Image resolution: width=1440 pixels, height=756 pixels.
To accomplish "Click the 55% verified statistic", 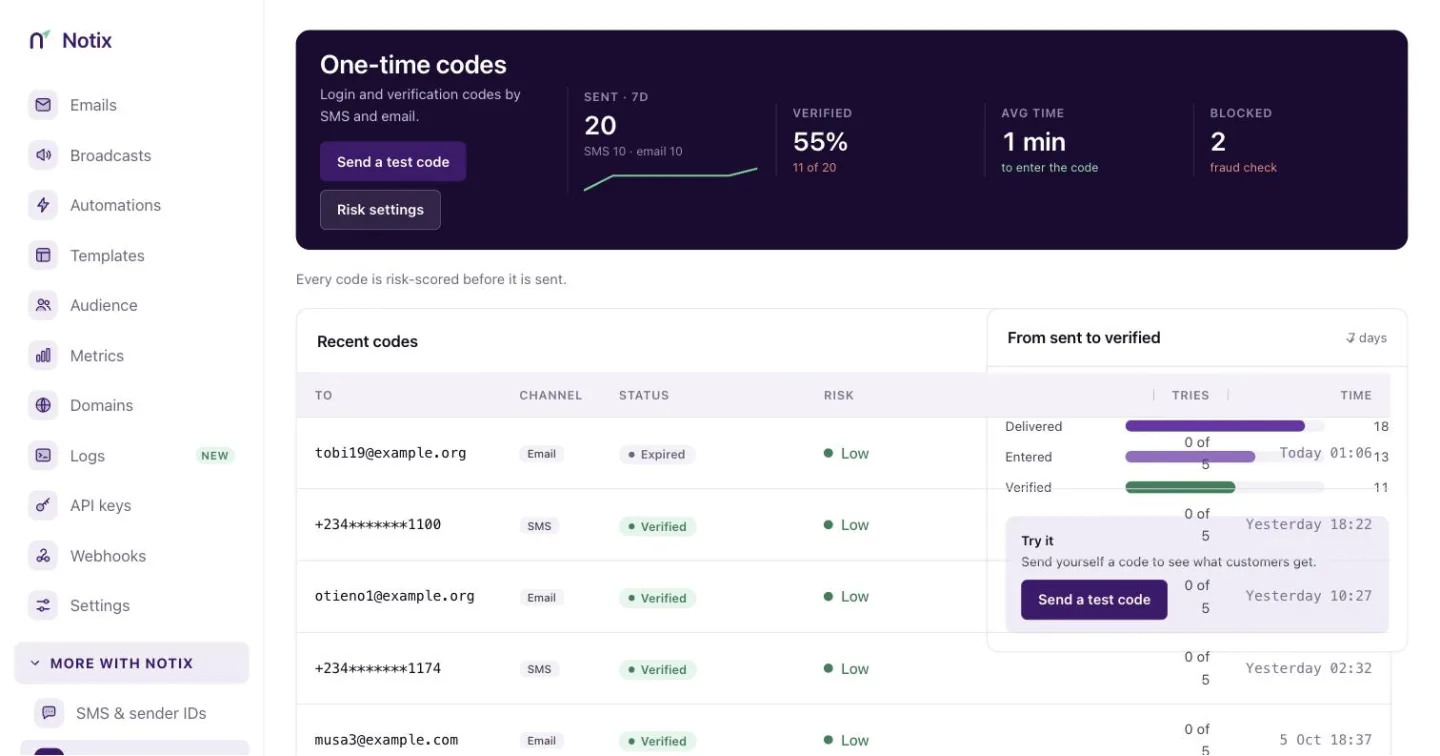I will tap(821, 142).
